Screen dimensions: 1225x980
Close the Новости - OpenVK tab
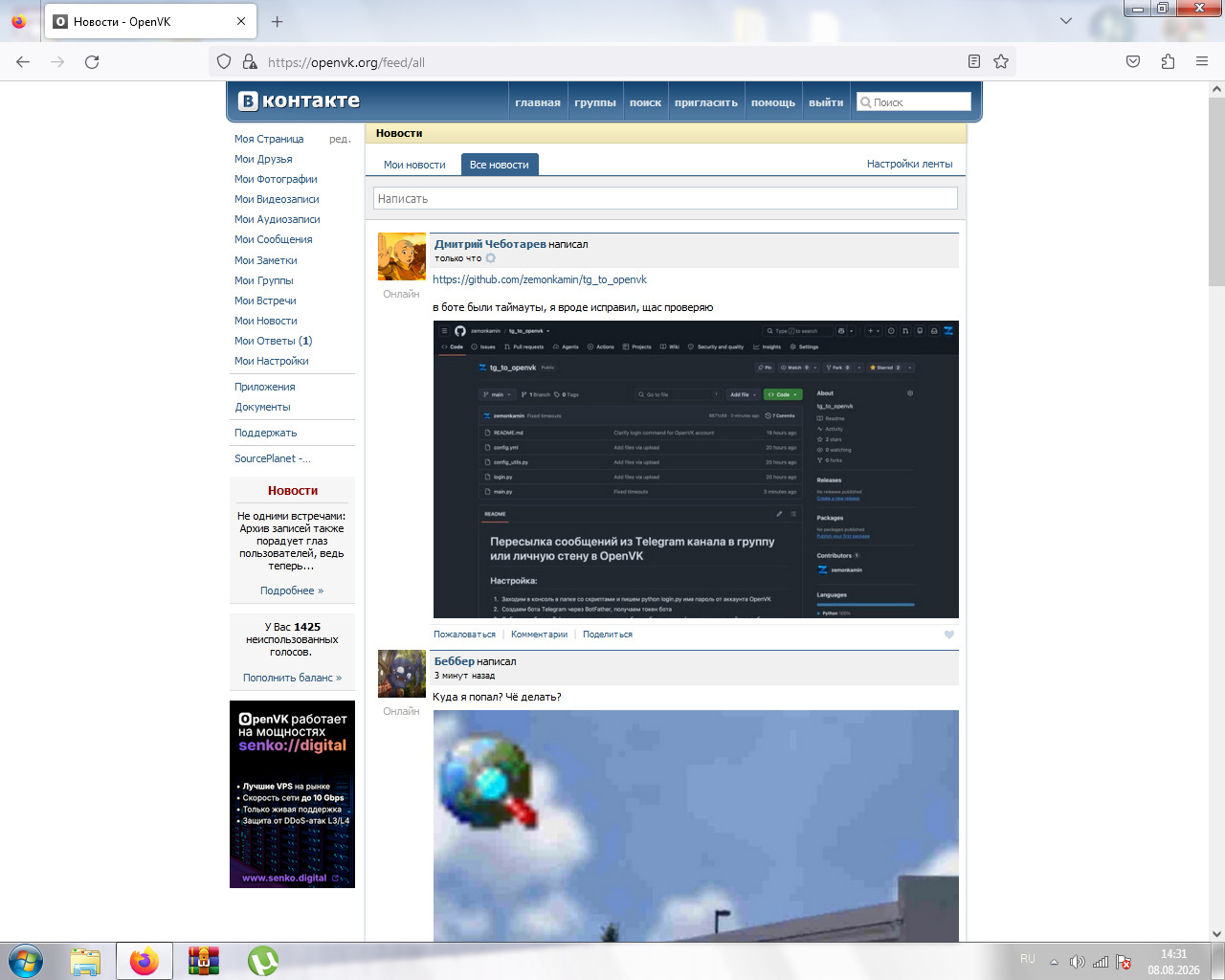[241, 21]
